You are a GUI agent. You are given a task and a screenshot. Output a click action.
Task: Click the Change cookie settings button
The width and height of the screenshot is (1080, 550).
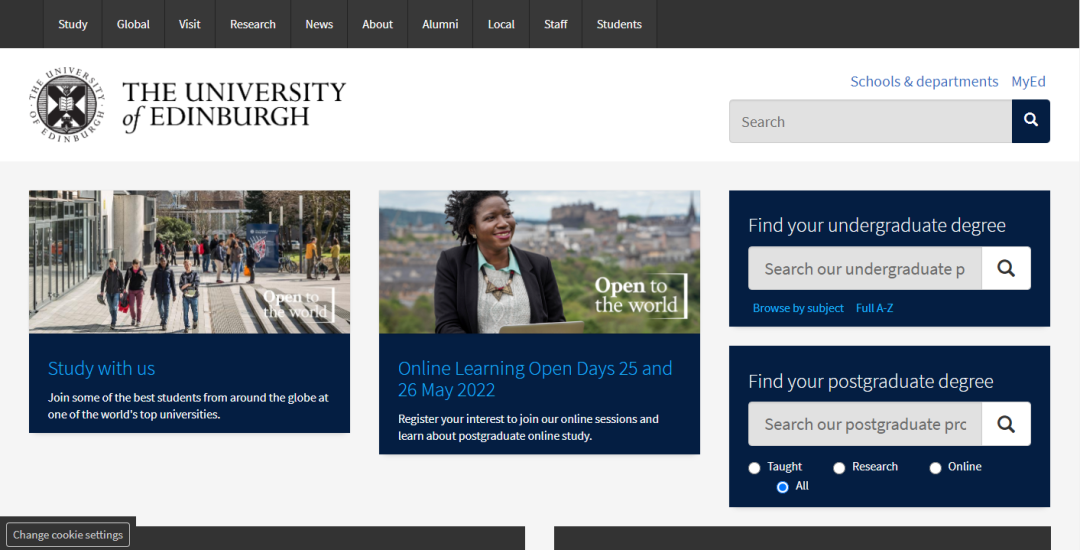tap(68, 535)
